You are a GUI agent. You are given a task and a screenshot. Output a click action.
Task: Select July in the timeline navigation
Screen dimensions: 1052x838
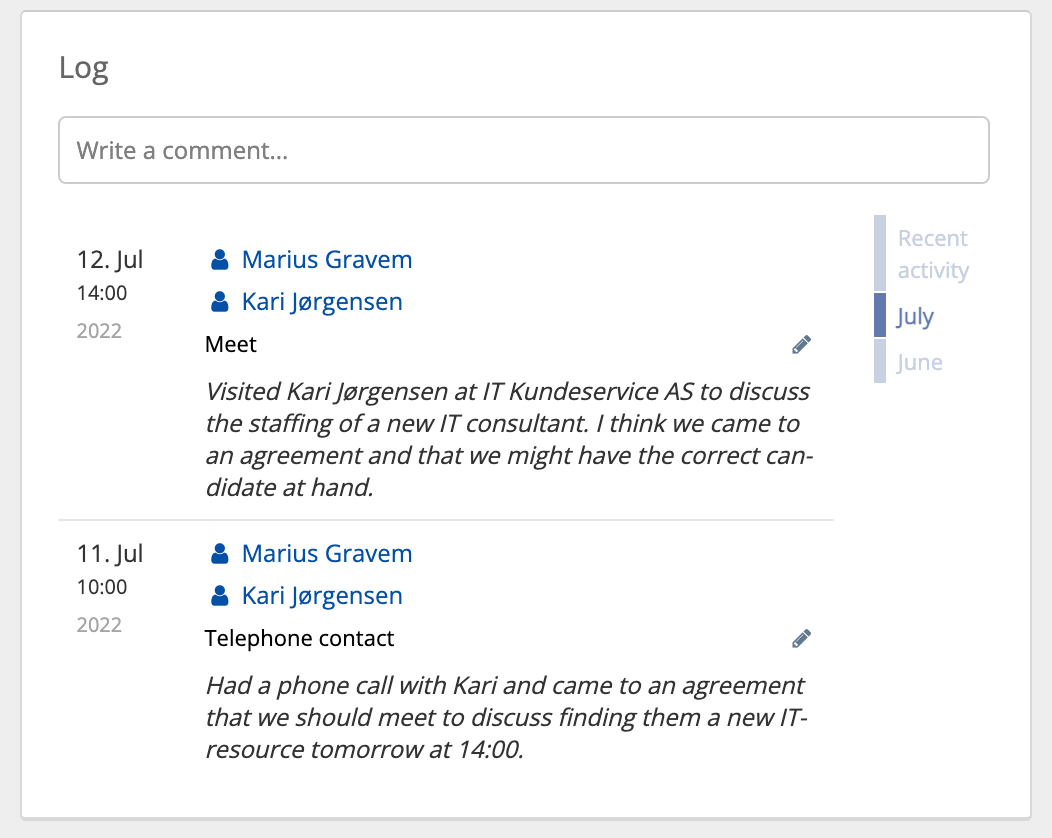915,317
